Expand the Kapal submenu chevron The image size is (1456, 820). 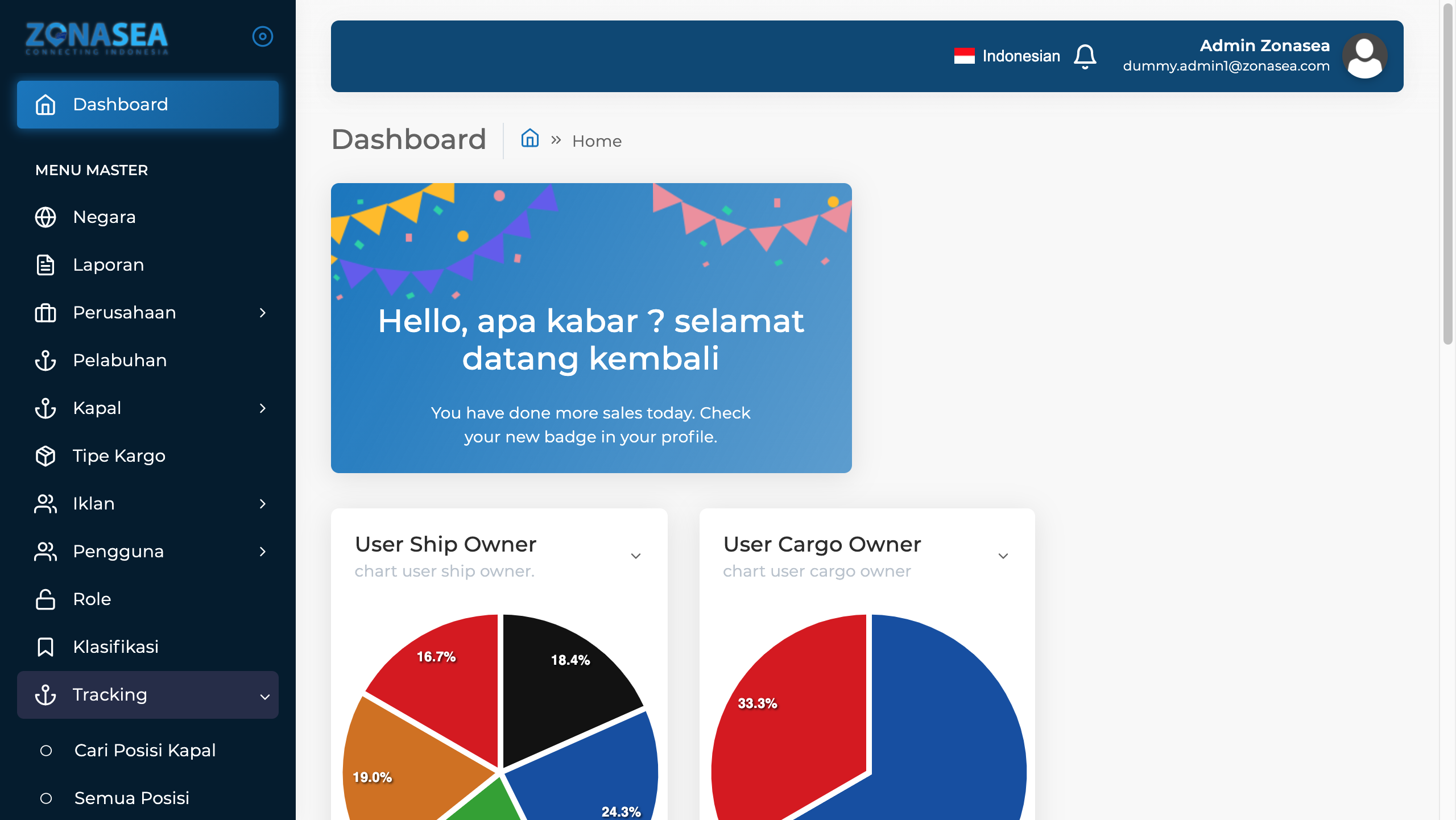click(x=263, y=408)
